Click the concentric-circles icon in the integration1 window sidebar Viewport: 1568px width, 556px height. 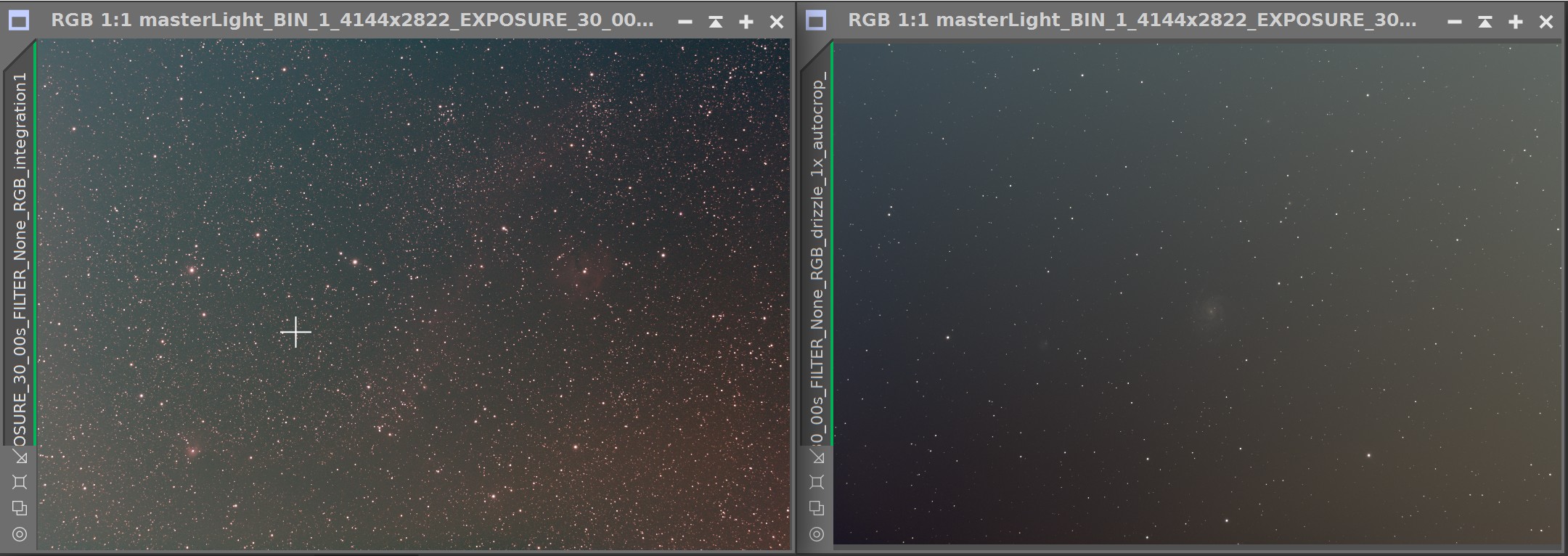[x=20, y=534]
